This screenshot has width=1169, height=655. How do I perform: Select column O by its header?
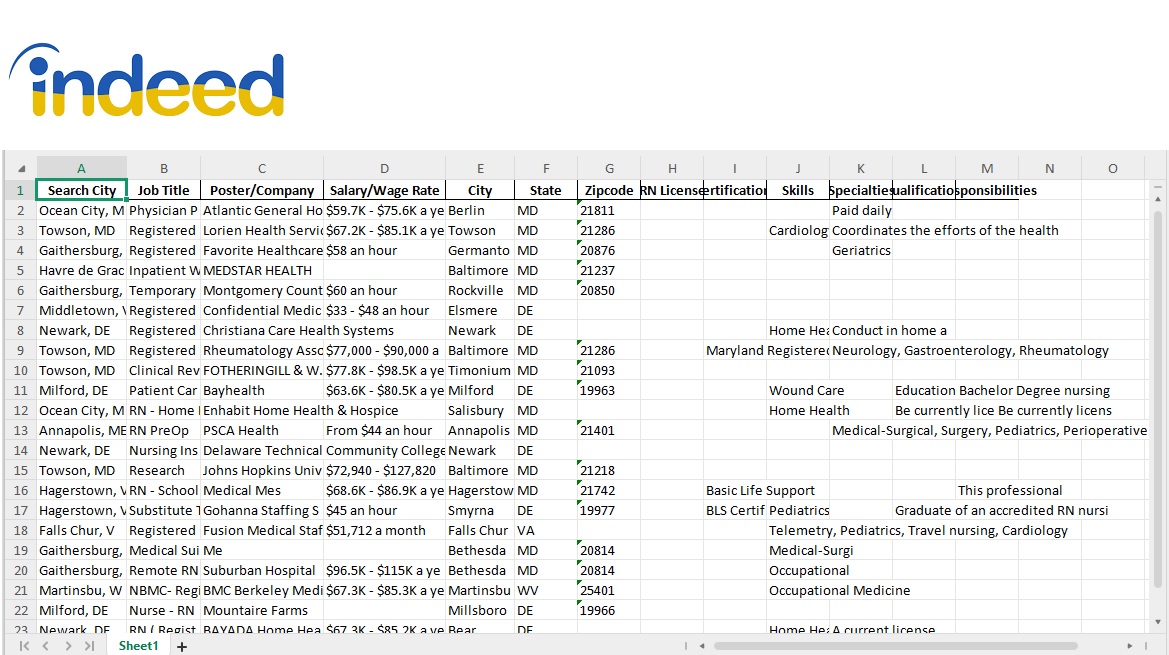click(x=1112, y=168)
